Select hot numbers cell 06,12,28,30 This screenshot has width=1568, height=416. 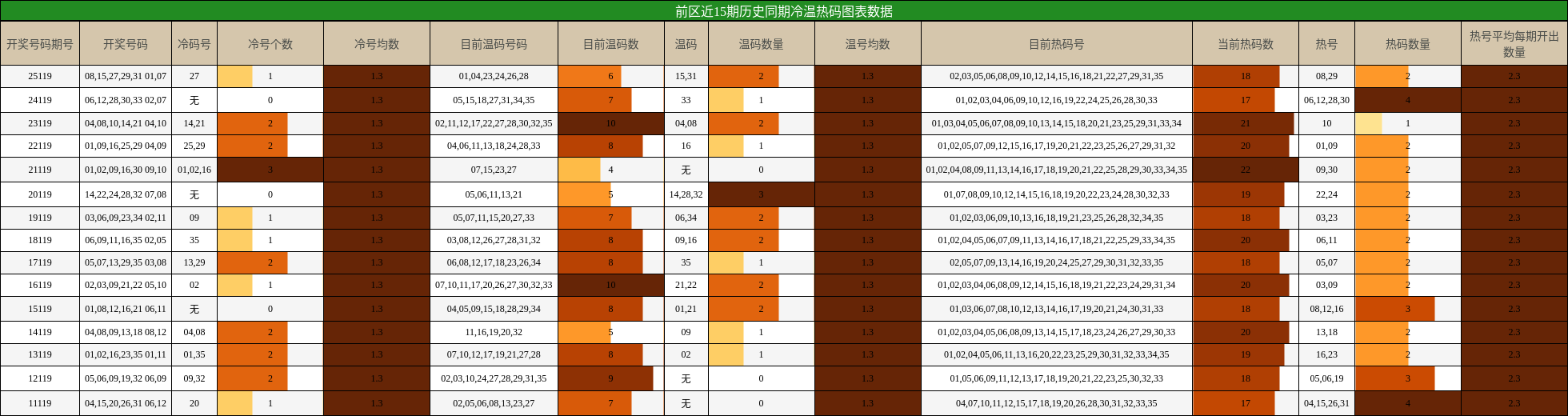point(1326,100)
